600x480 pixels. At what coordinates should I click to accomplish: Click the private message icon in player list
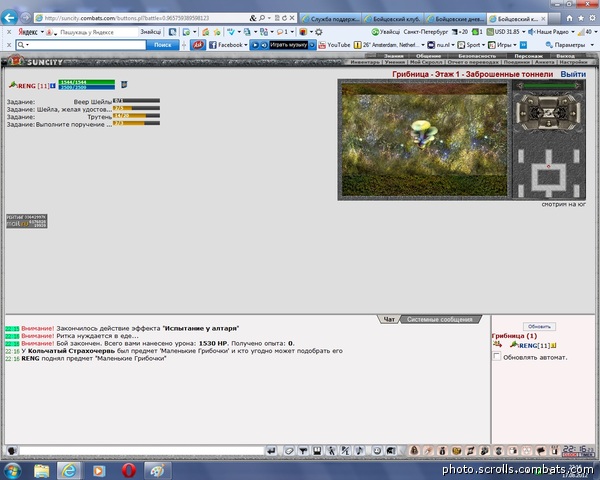point(497,345)
